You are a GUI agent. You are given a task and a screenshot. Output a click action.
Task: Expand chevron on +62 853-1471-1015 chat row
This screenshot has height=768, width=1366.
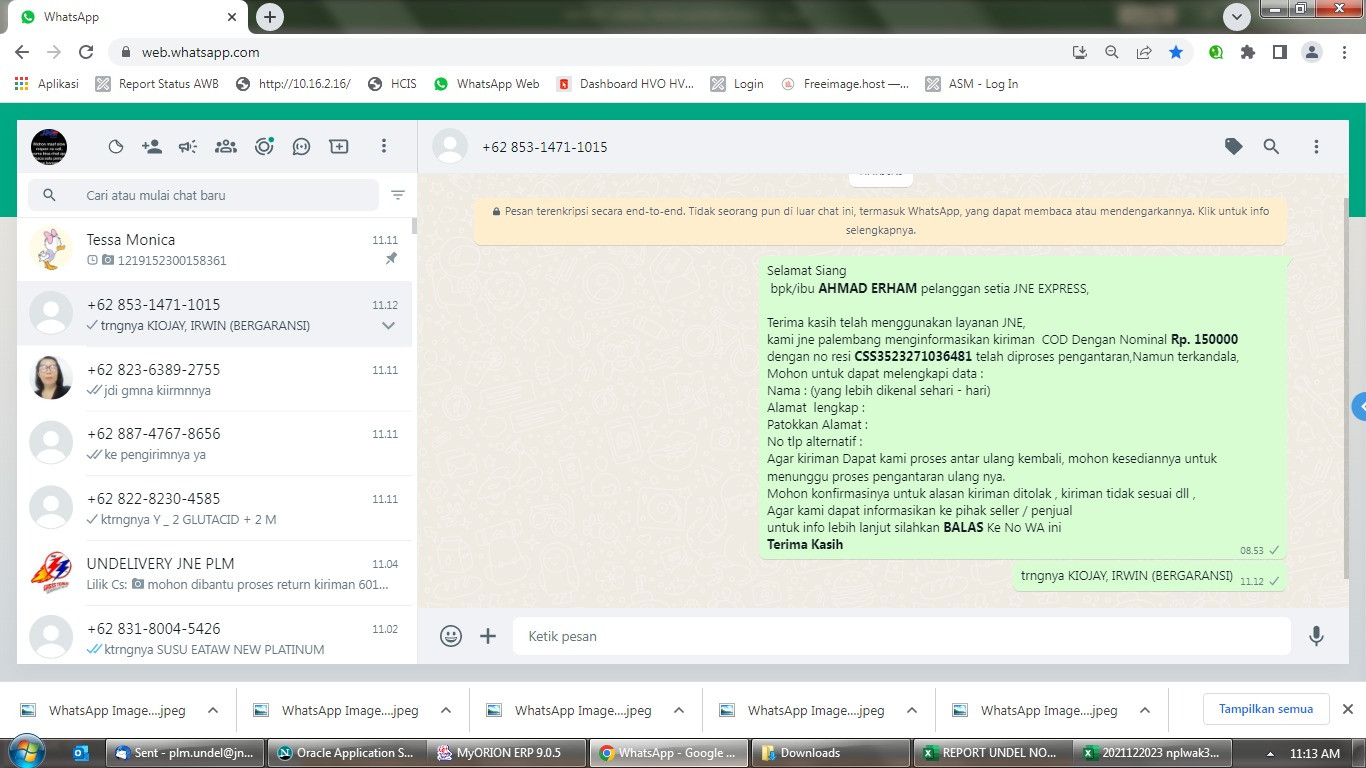click(x=388, y=325)
